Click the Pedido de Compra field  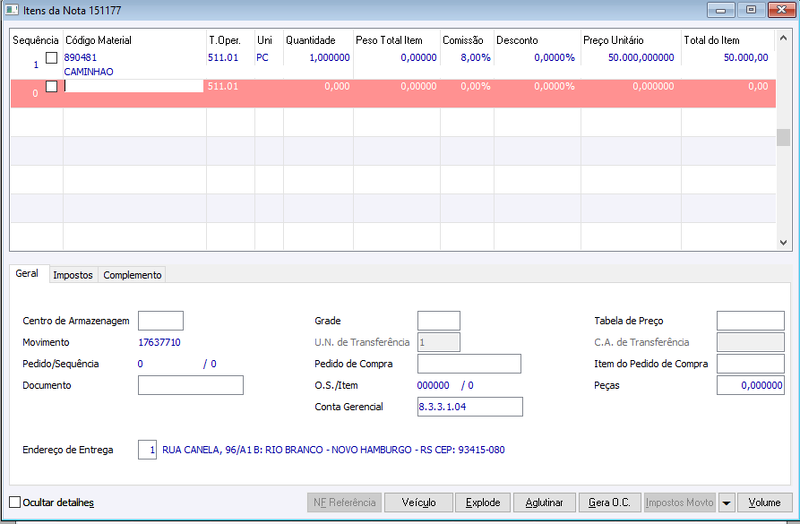coord(469,364)
